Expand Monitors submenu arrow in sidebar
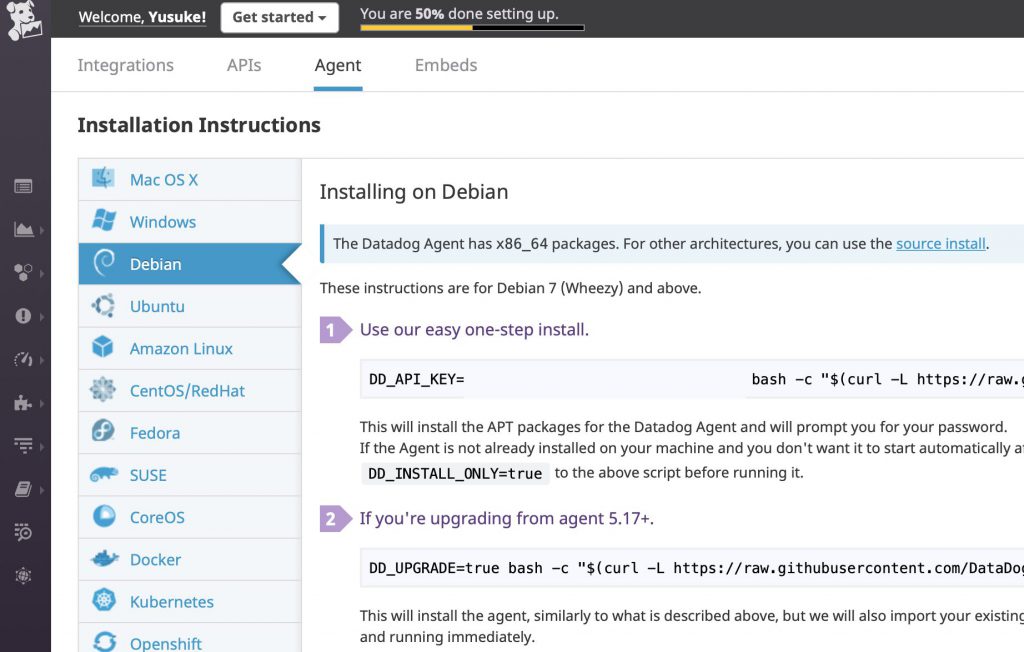This screenshot has width=1024, height=652. click(x=42, y=317)
